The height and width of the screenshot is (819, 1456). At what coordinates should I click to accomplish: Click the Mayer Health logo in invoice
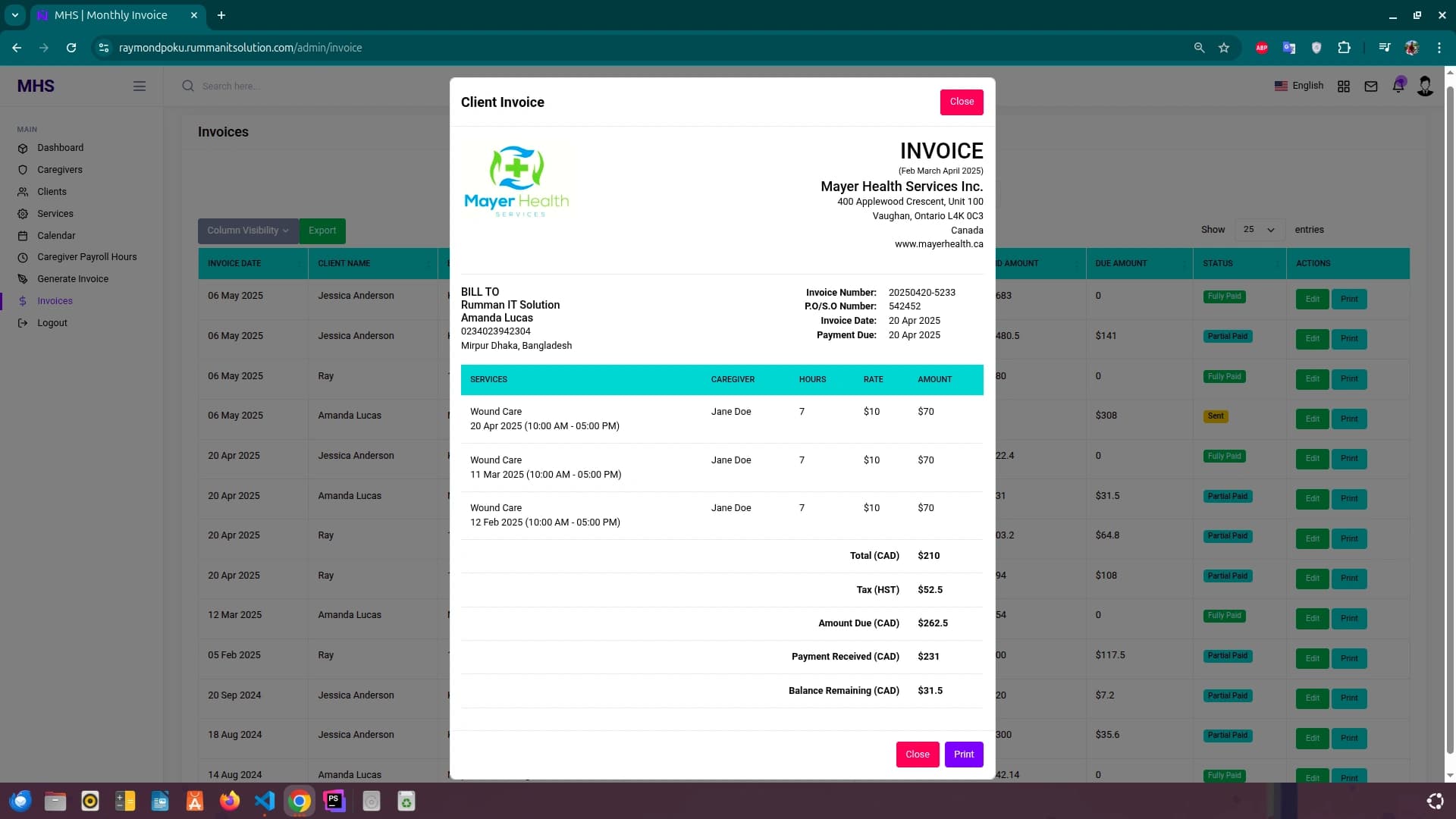coord(516,181)
